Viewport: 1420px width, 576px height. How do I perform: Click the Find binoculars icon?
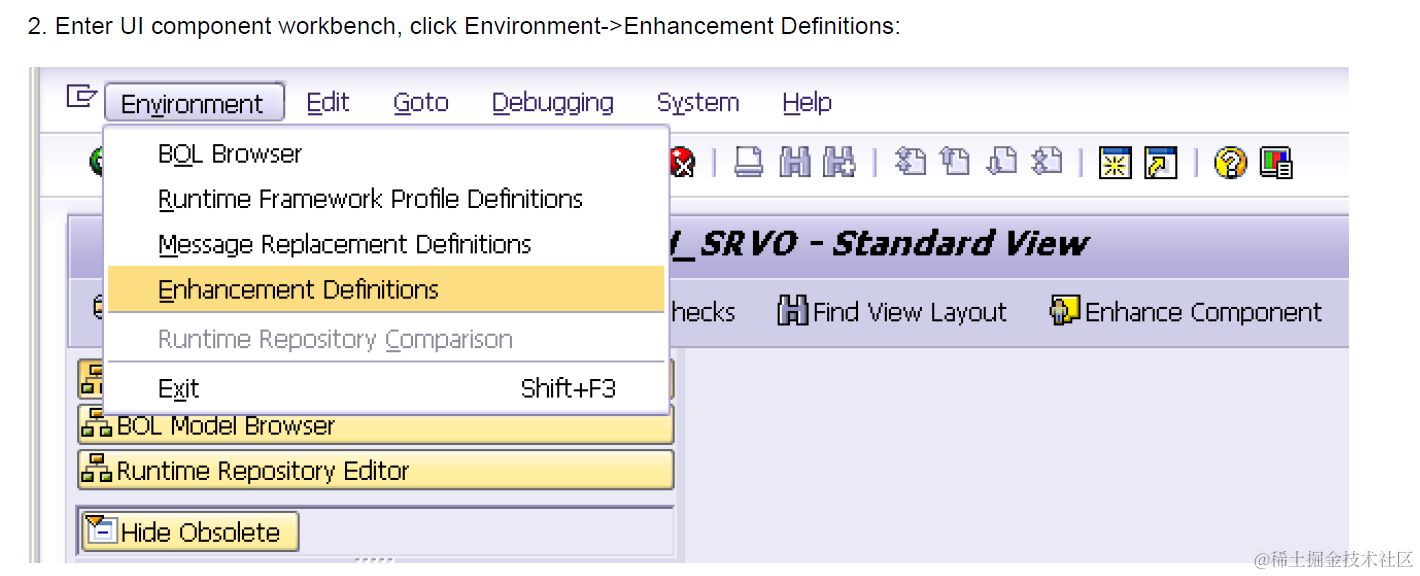tap(795, 162)
